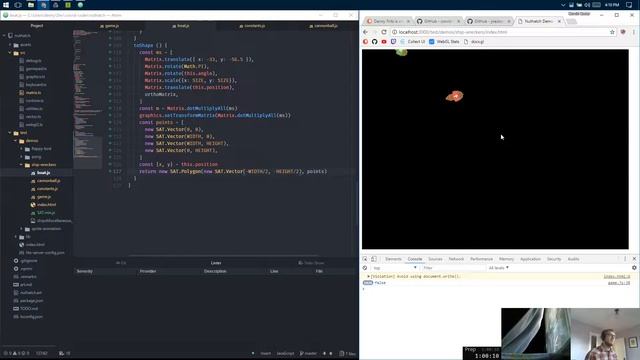Close the DevTools panel
This screenshot has height=360, width=640.
[634, 259]
